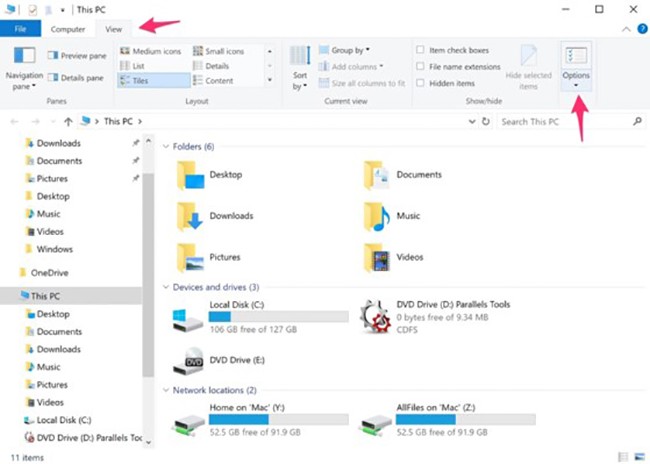650x464 pixels.
Task: Open the Group by dropdown
Action: pyautogui.click(x=344, y=50)
